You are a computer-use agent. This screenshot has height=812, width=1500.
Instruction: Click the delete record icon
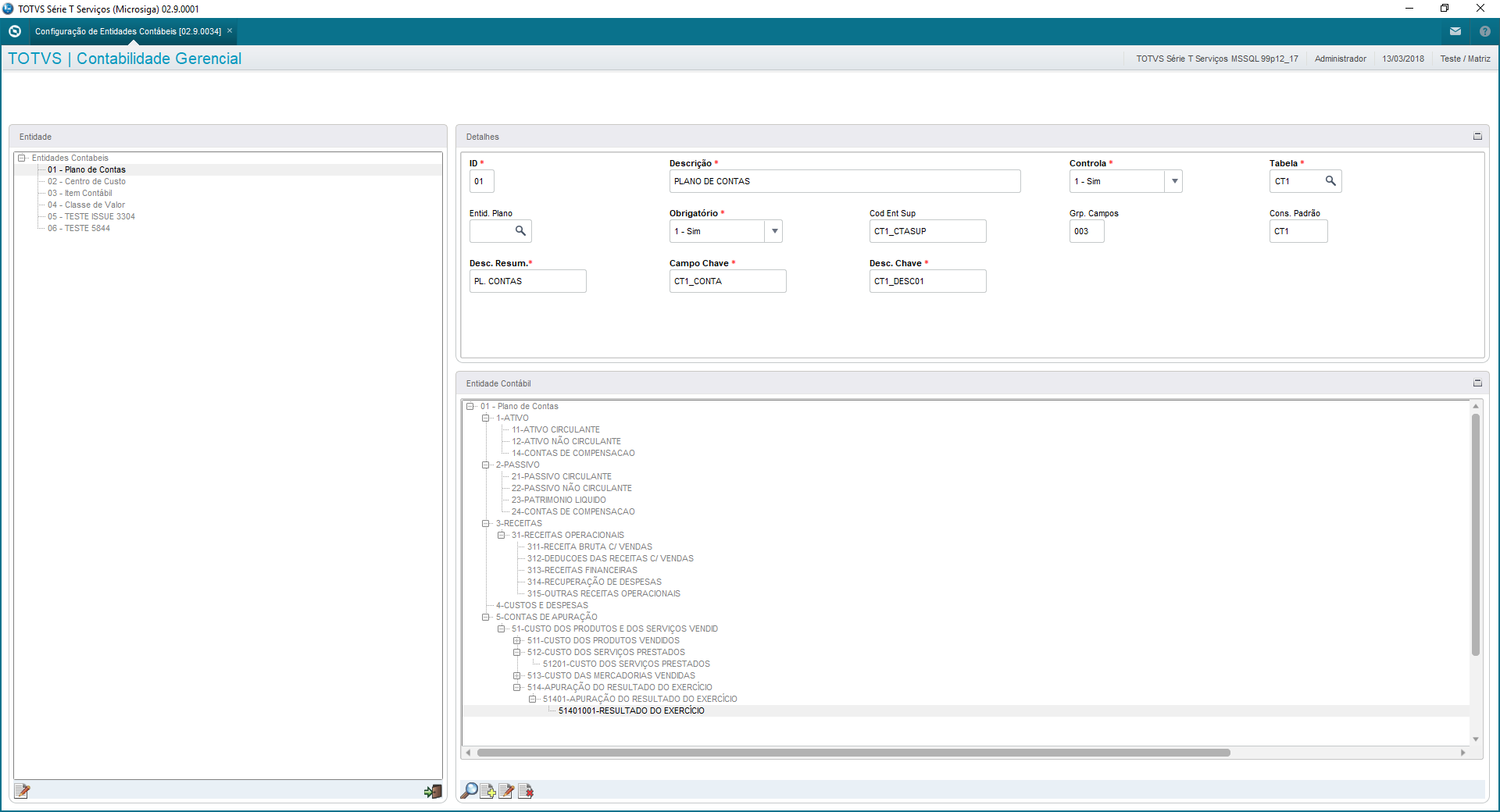tap(525, 791)
